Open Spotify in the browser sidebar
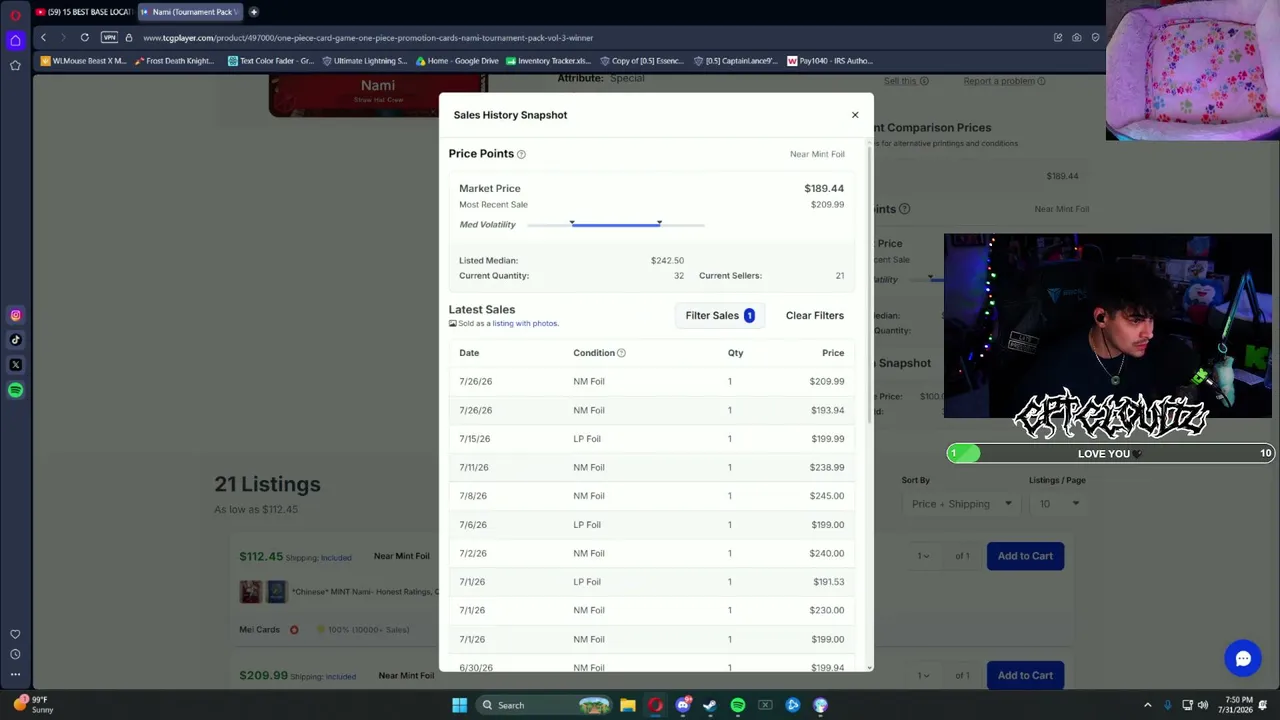 15,390
